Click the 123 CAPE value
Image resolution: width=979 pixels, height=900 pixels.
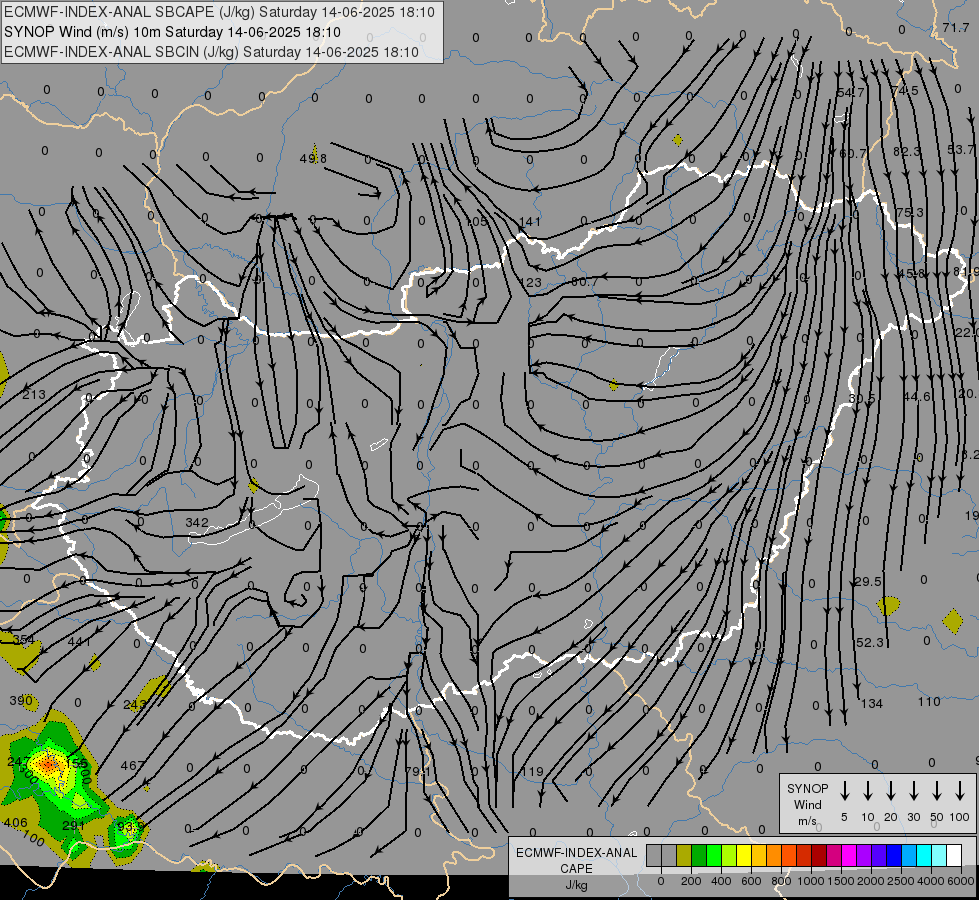pyautogui.click(x=531, y=282)
